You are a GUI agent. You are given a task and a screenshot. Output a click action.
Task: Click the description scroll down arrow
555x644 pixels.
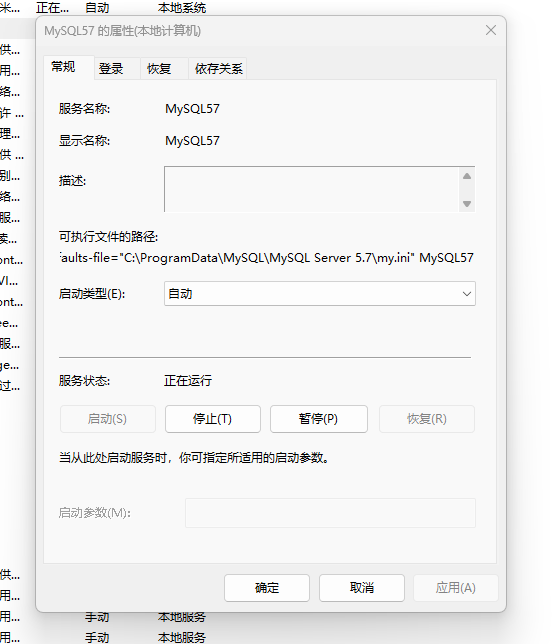tap(467, 204)
